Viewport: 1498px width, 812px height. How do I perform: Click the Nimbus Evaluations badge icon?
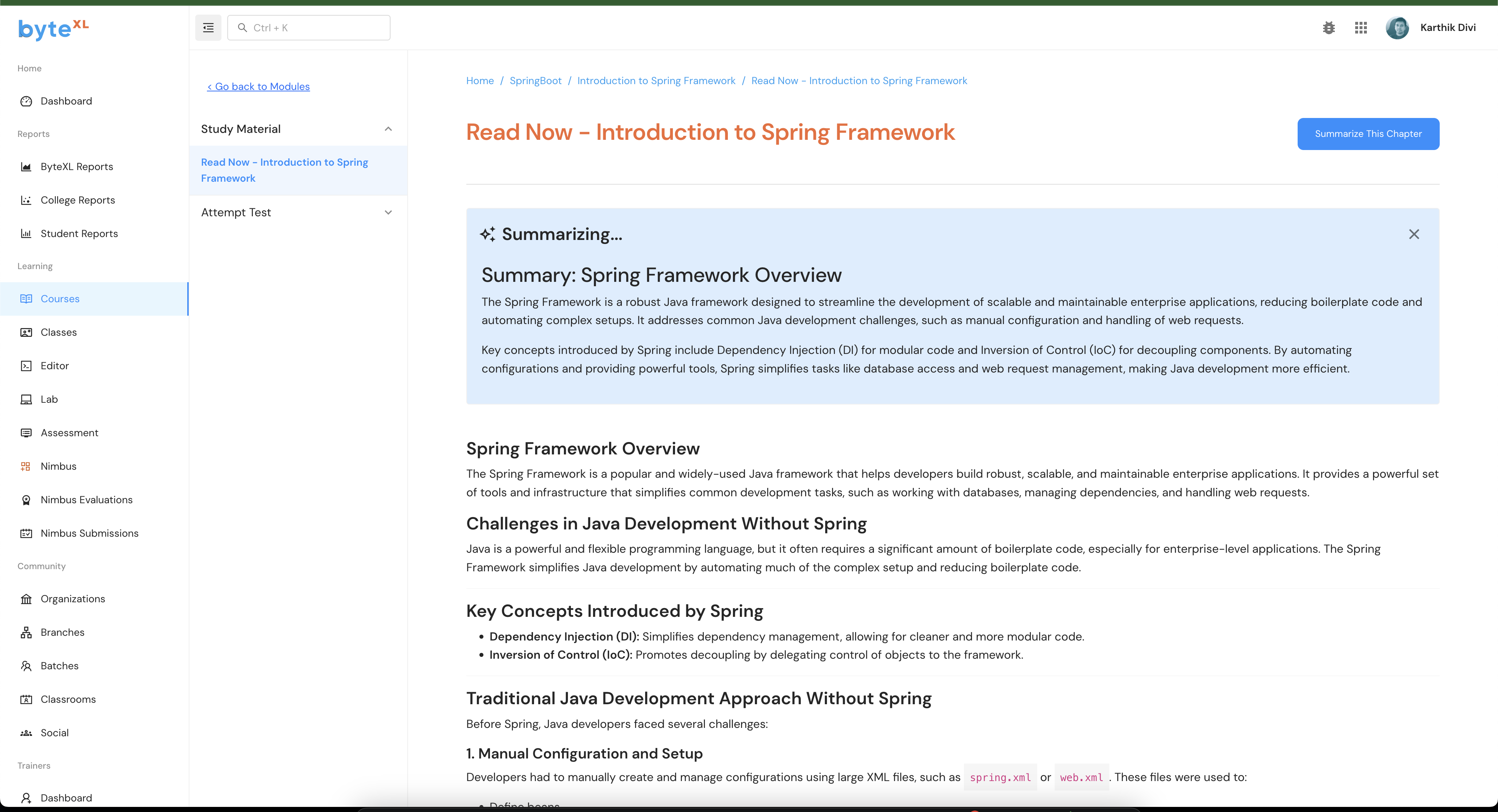tap(26, 500)
